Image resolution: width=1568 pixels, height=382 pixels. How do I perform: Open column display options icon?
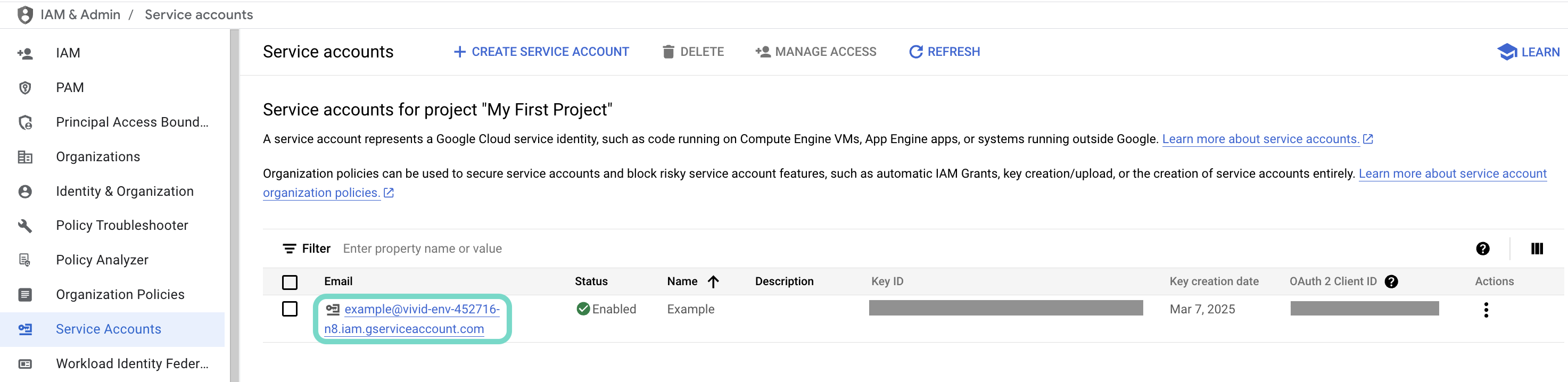1537,249
